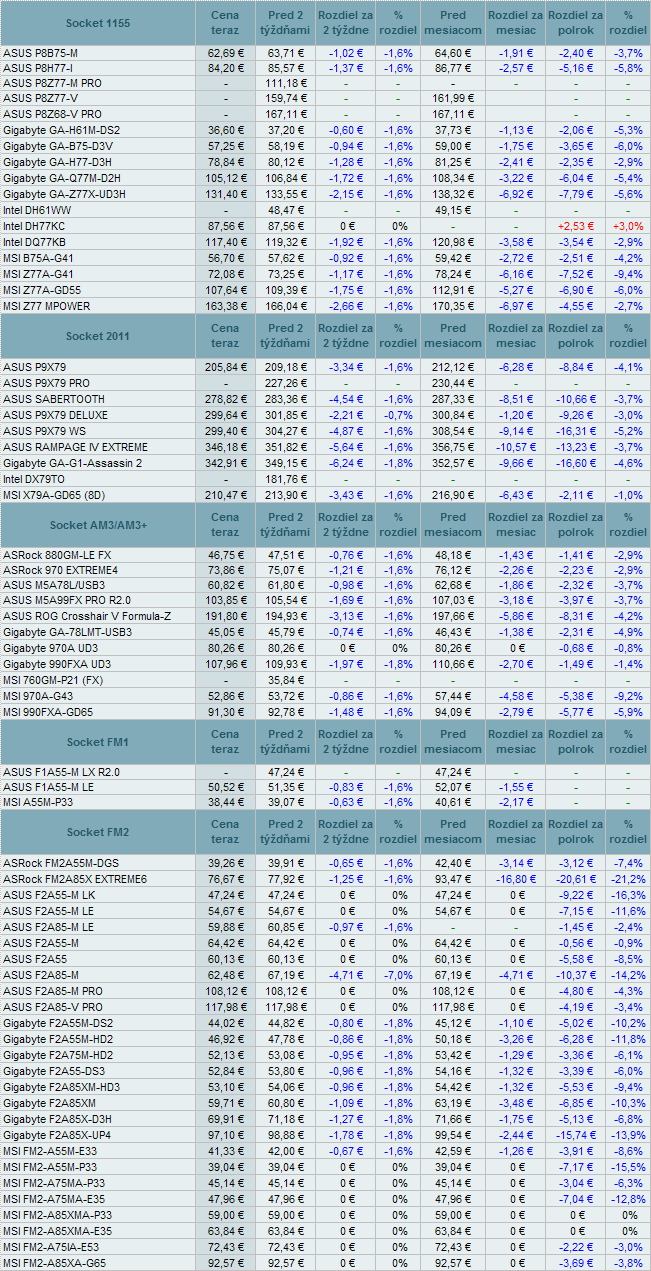Select the 'Intel DX79TO' row name
Image resolution: width=651 pixels, height=1271 pixels.
35,479
